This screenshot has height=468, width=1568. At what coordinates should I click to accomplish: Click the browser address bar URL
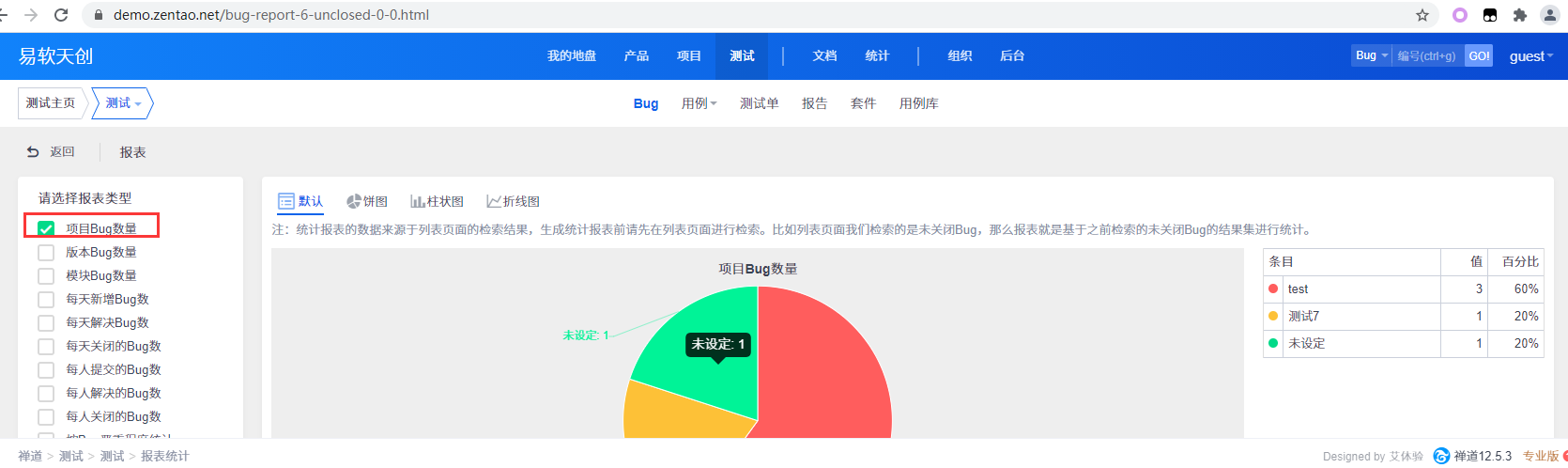tap(271, 15)
